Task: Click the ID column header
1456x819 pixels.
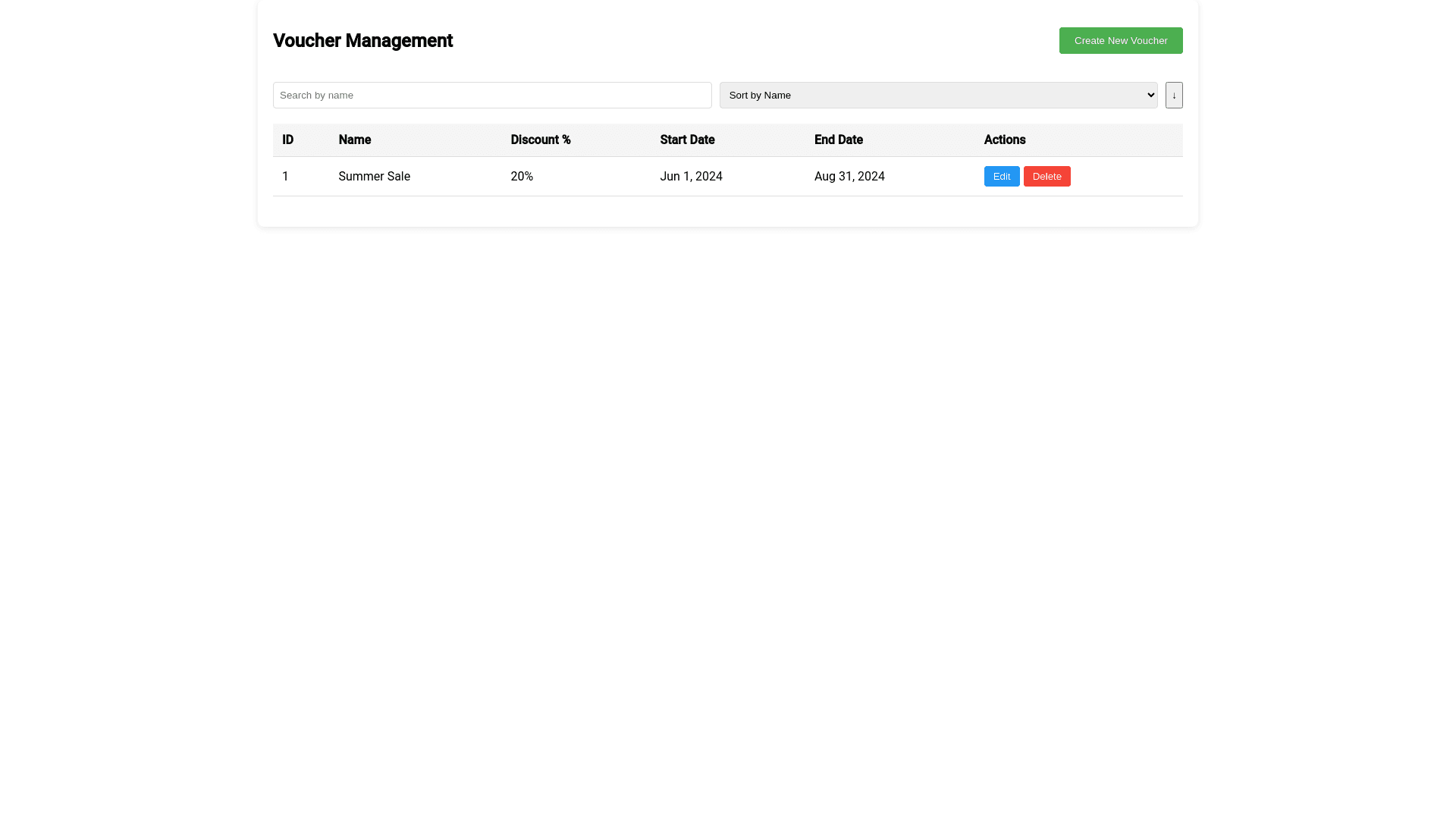Action: (x=287, y=140)
